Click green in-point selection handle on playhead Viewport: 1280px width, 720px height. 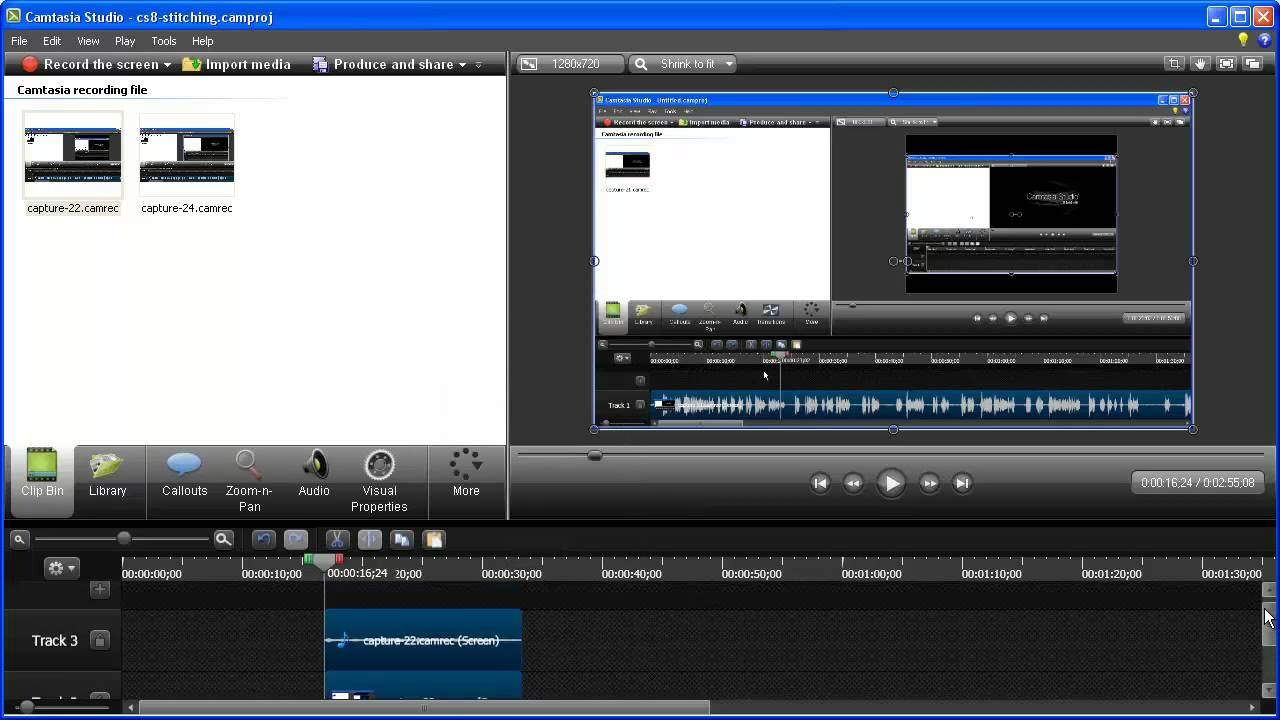click(308, 558)
